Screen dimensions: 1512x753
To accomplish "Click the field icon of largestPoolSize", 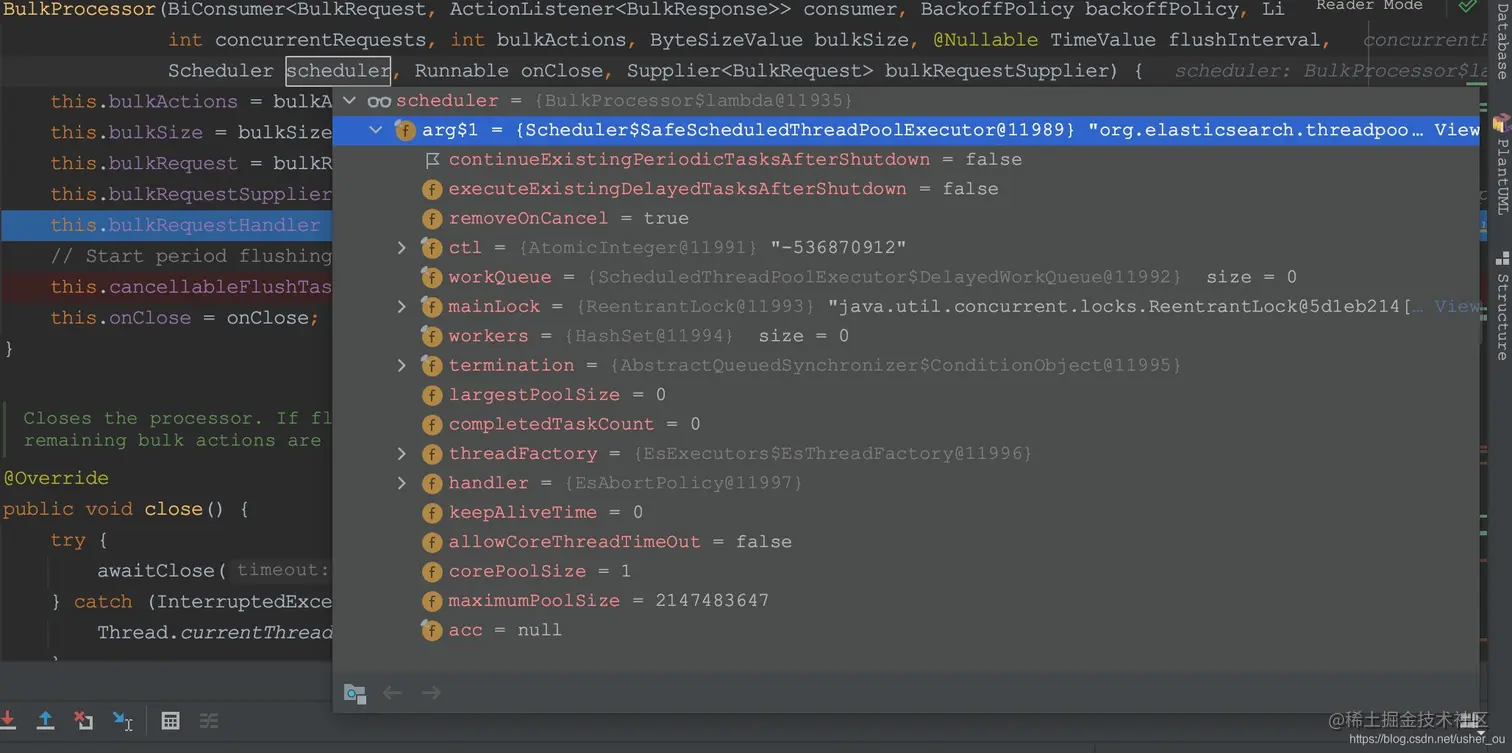I will pos(432,395).
